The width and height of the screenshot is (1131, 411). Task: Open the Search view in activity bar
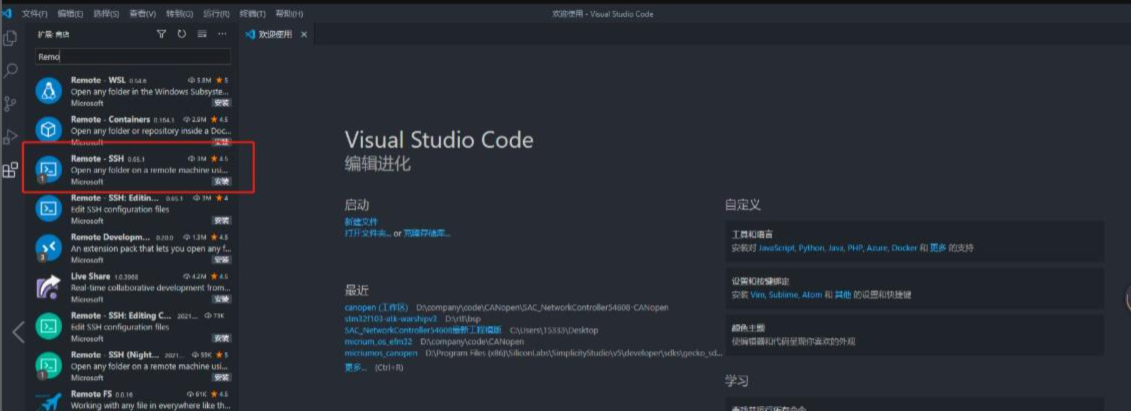pos(10,71)
